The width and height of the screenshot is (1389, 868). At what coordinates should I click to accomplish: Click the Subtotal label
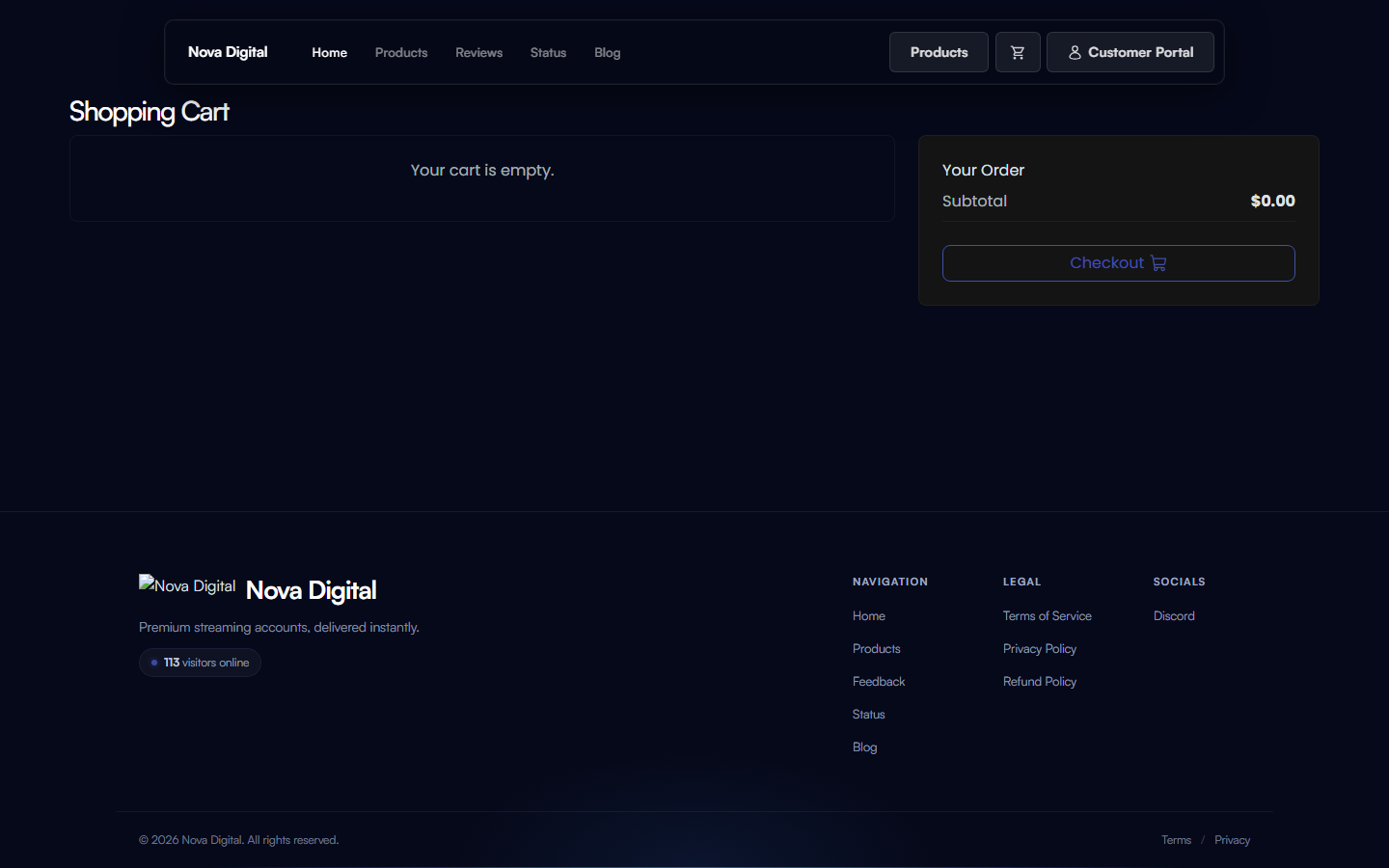pyautogui.click(x=974, y=201)
